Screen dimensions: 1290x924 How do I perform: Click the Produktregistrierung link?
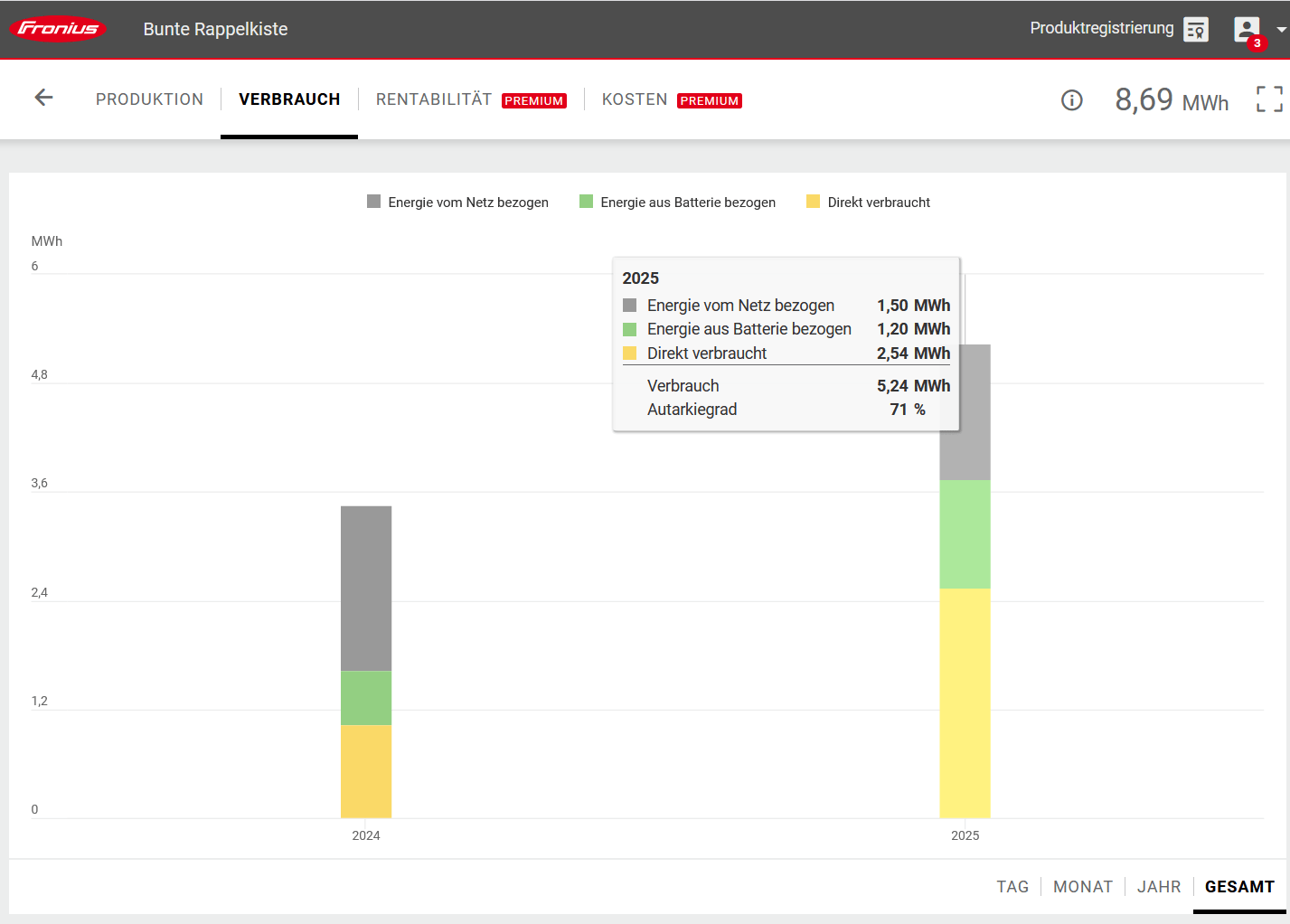tap(1101, 28)
